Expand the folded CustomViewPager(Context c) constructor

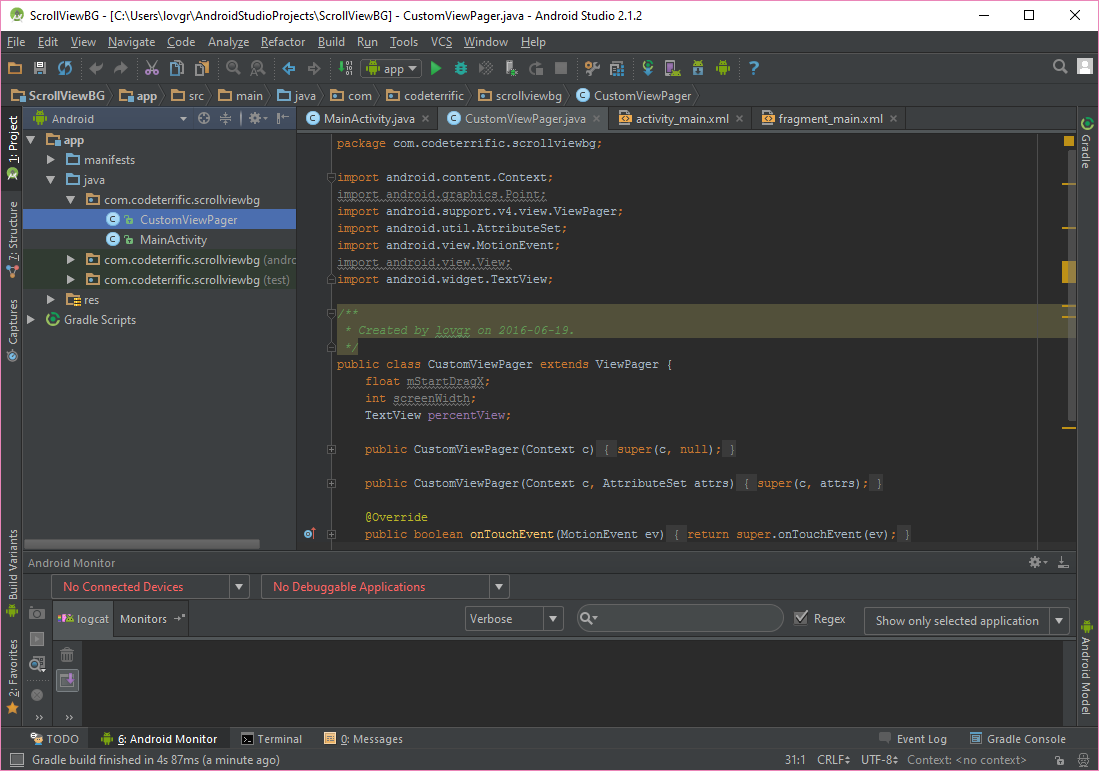[x=332, y=449]
